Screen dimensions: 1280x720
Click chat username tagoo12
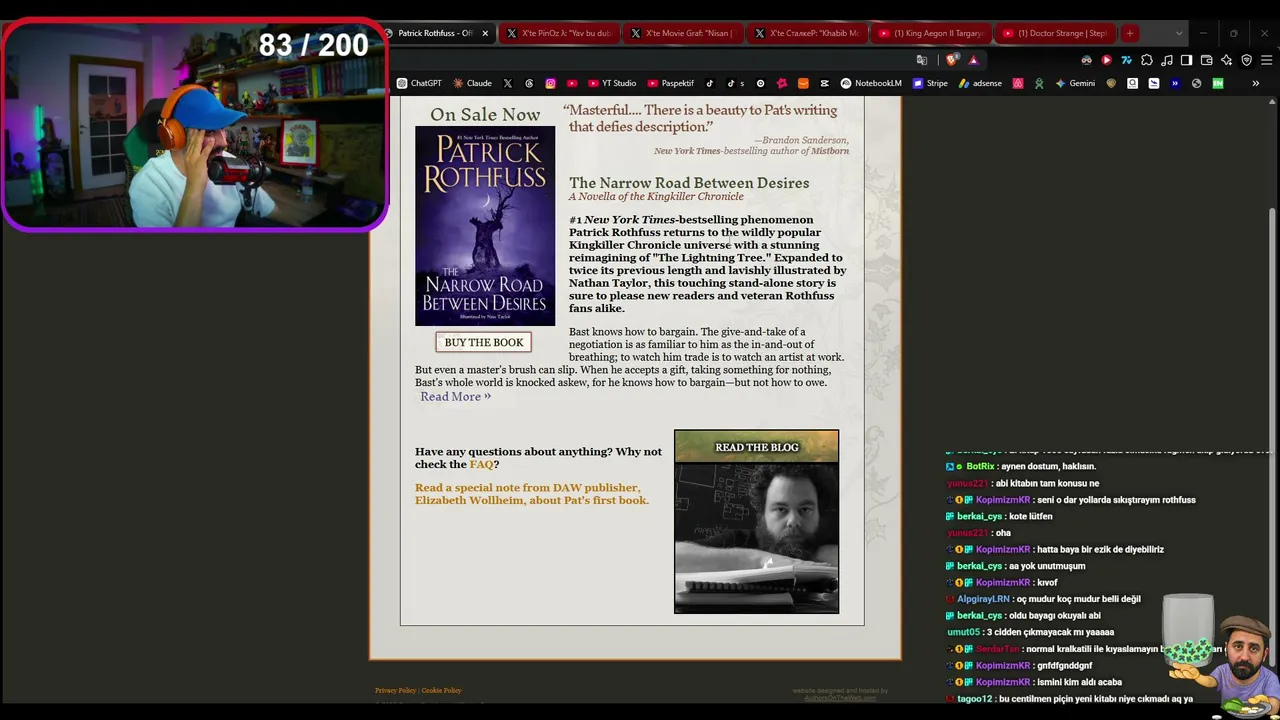[975, 699]
